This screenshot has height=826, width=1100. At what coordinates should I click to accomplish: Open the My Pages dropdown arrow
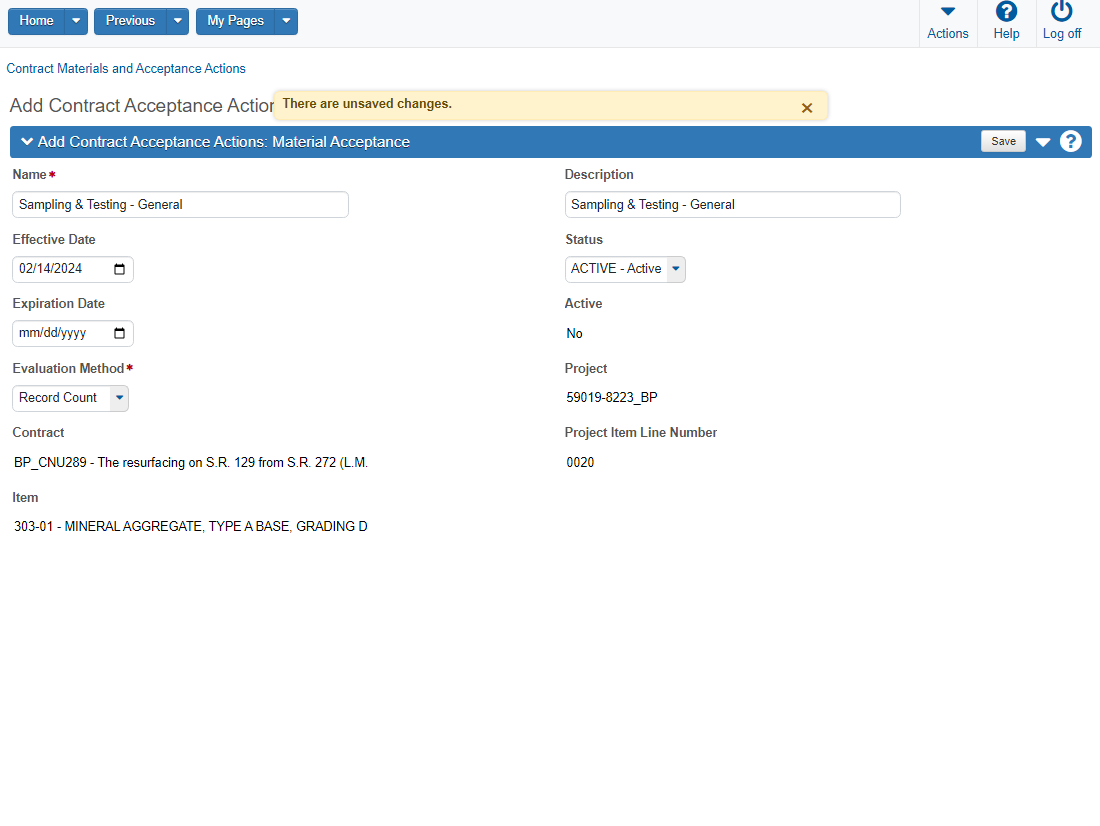tap(286, 21)
